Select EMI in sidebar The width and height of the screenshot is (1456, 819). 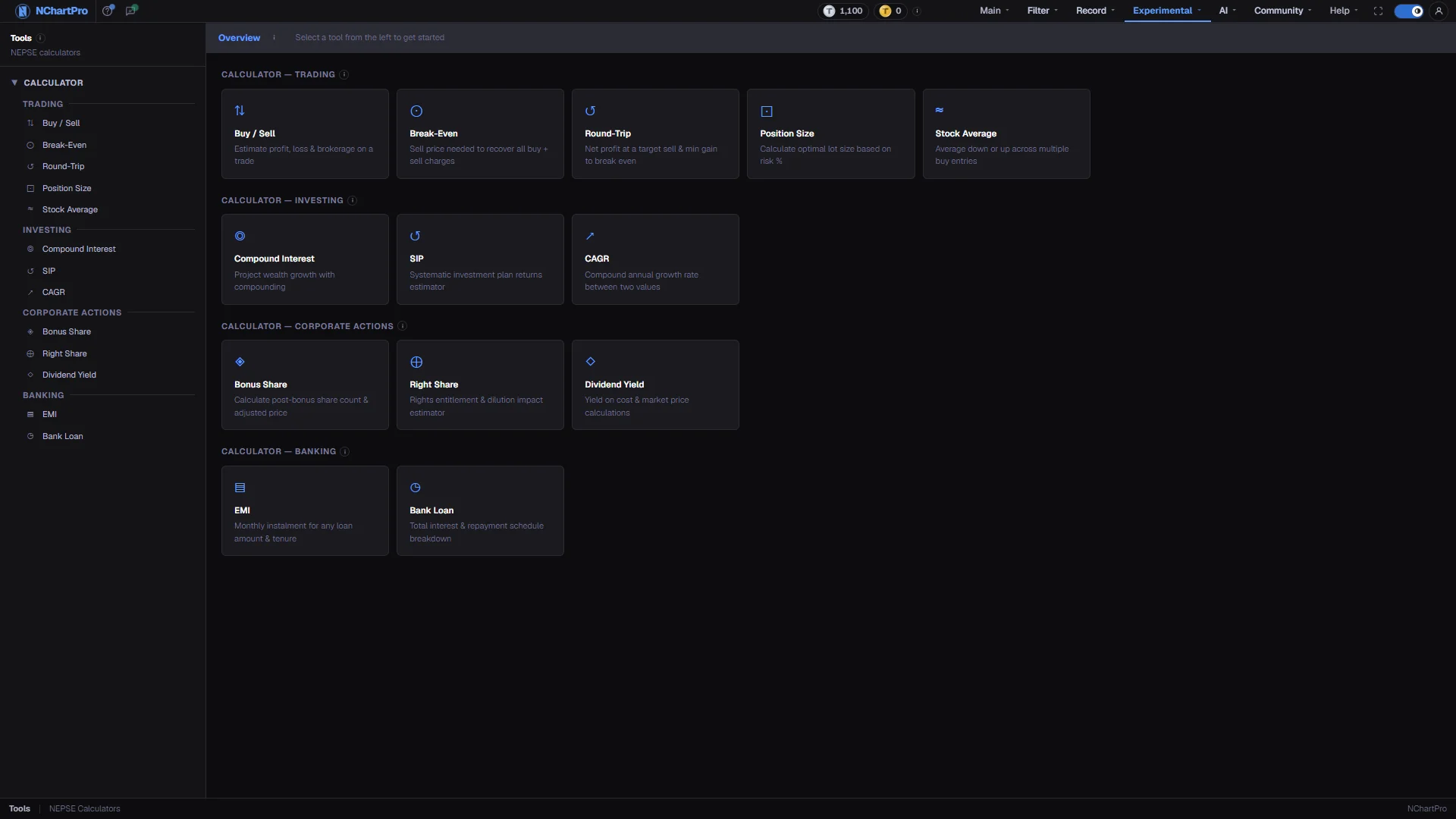click(x=102, y=414)
